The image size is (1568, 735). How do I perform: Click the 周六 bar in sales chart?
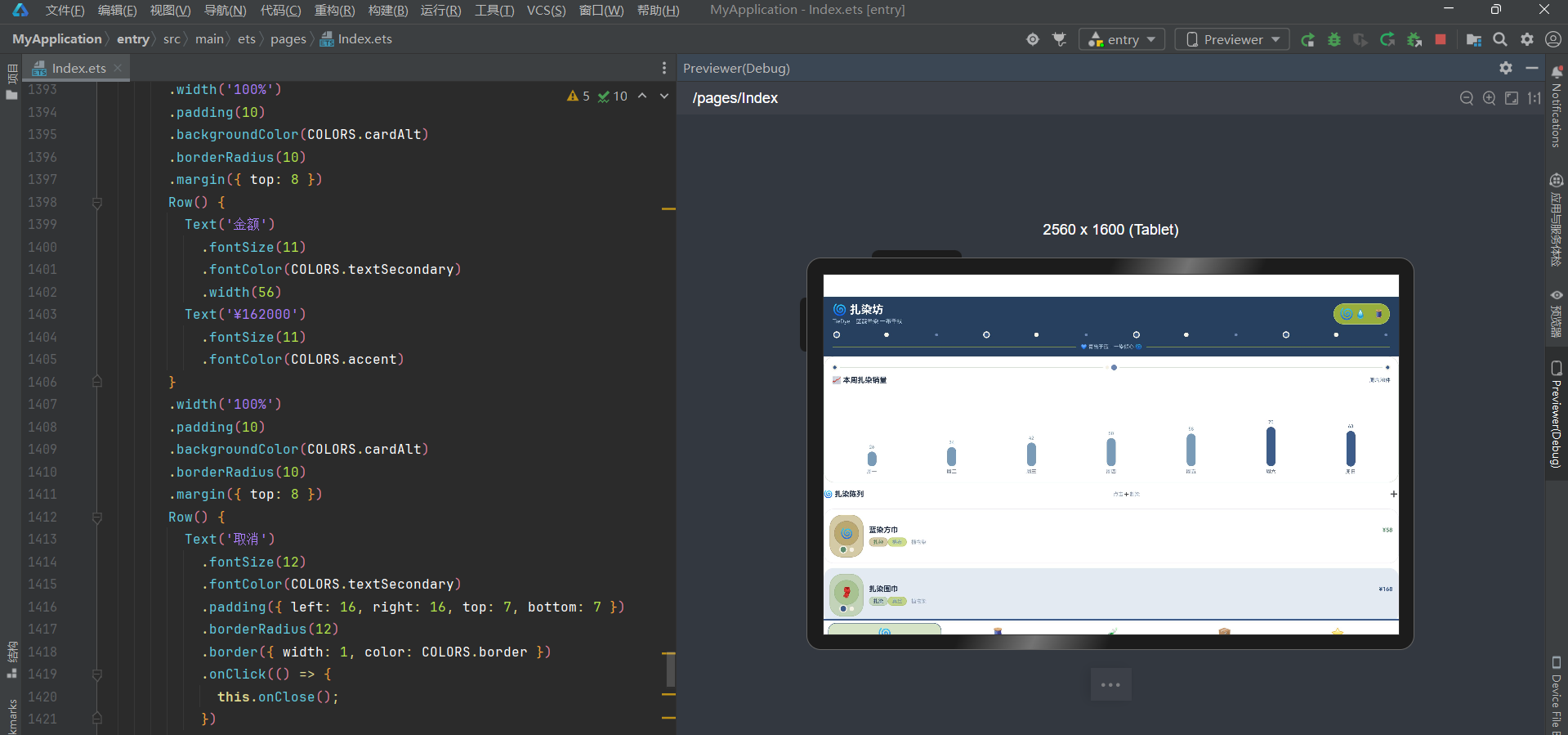[1271, 446]
